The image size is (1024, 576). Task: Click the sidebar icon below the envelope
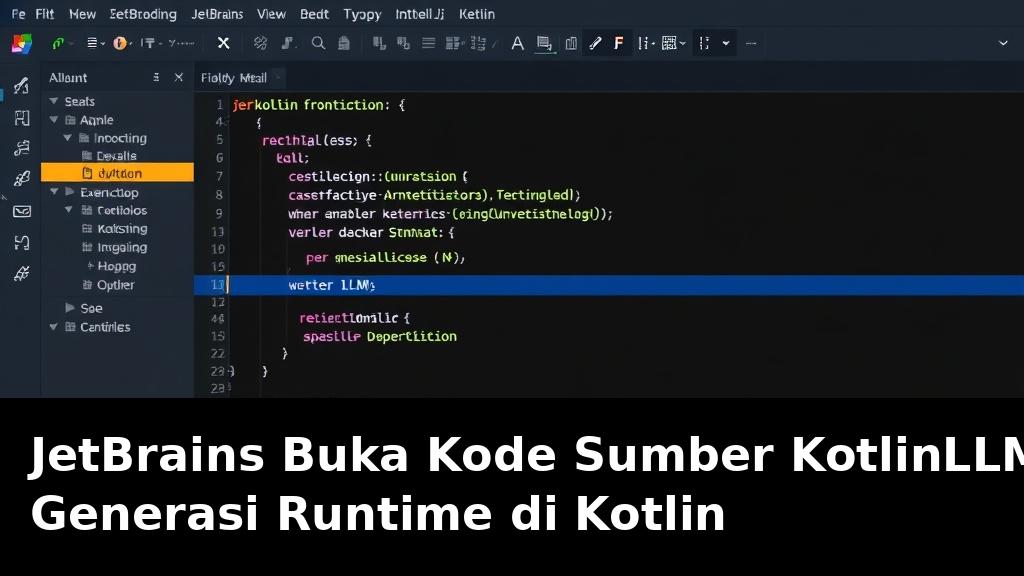click(22, 243)
